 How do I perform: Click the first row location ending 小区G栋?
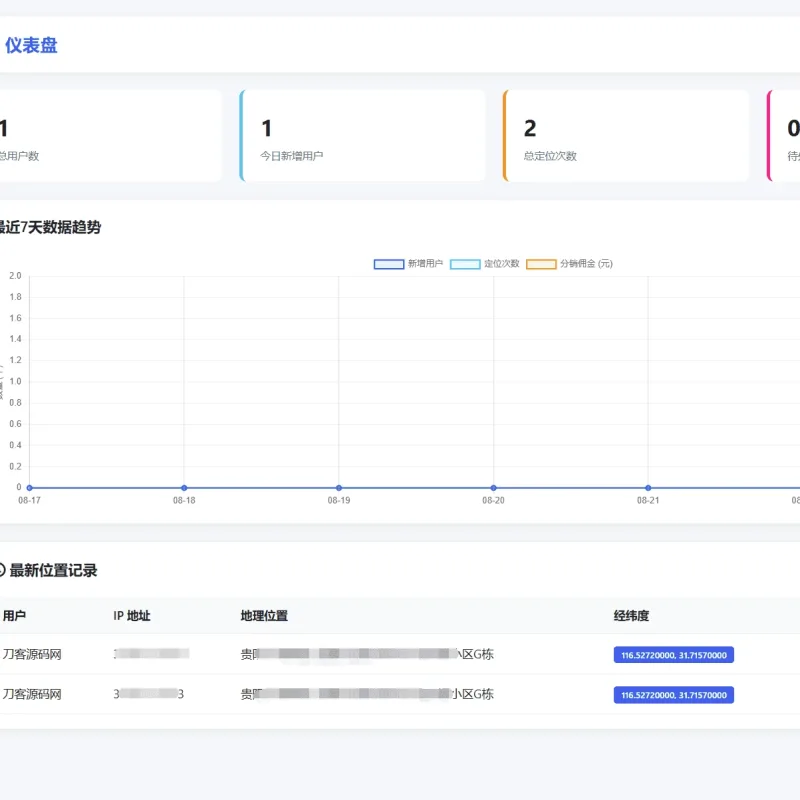[x=367, y=654]
